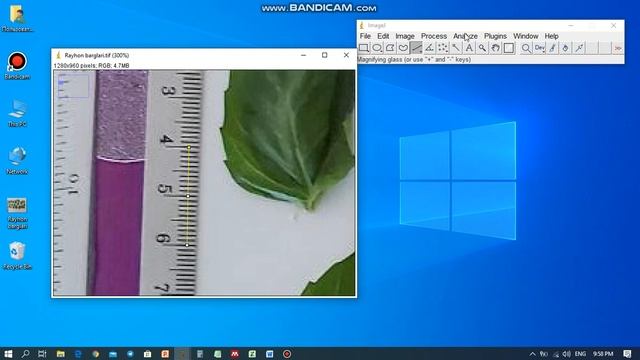Select the Angle tool
Screen dimensions: 640x360
pyautogui.click(x=429, y=48)
